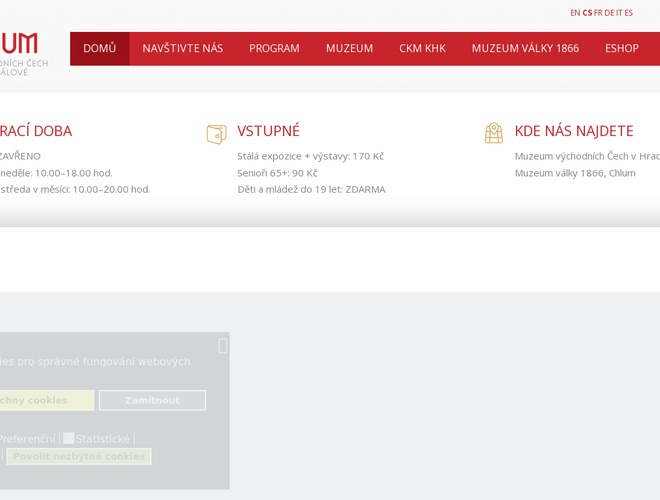Open the Eshop link
This screenshot has height=500, width=660.
click(621, 48)
